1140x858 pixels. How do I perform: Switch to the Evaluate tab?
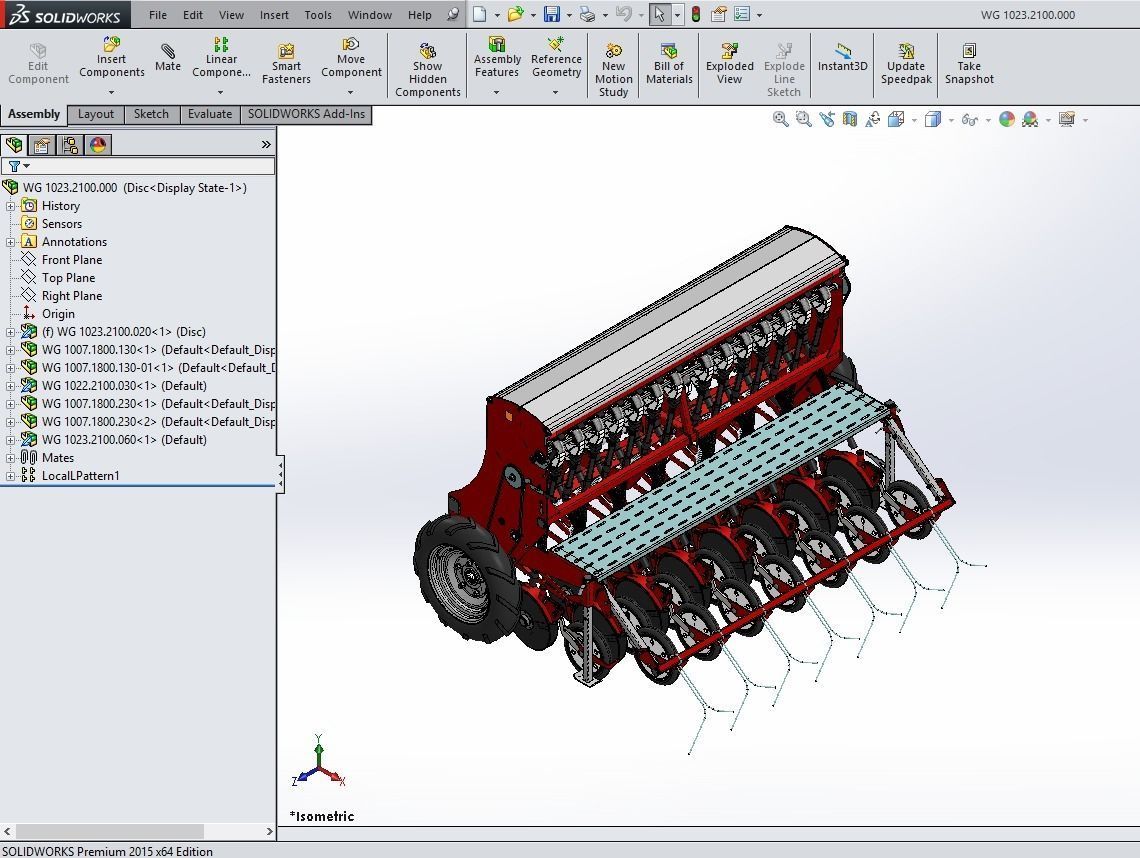tap(209, 114)
